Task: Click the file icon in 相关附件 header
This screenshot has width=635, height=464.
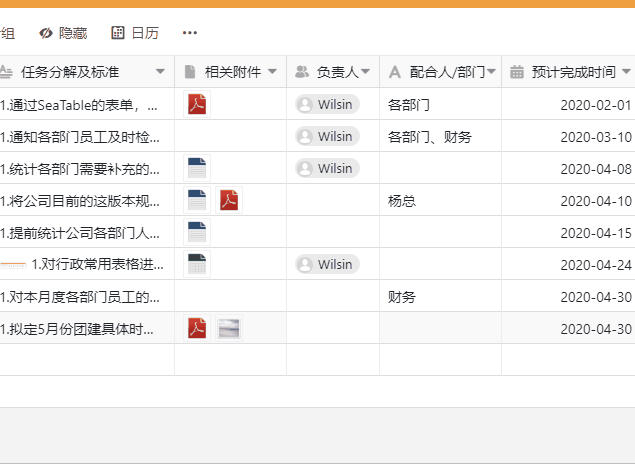Action: pos(190,72)
